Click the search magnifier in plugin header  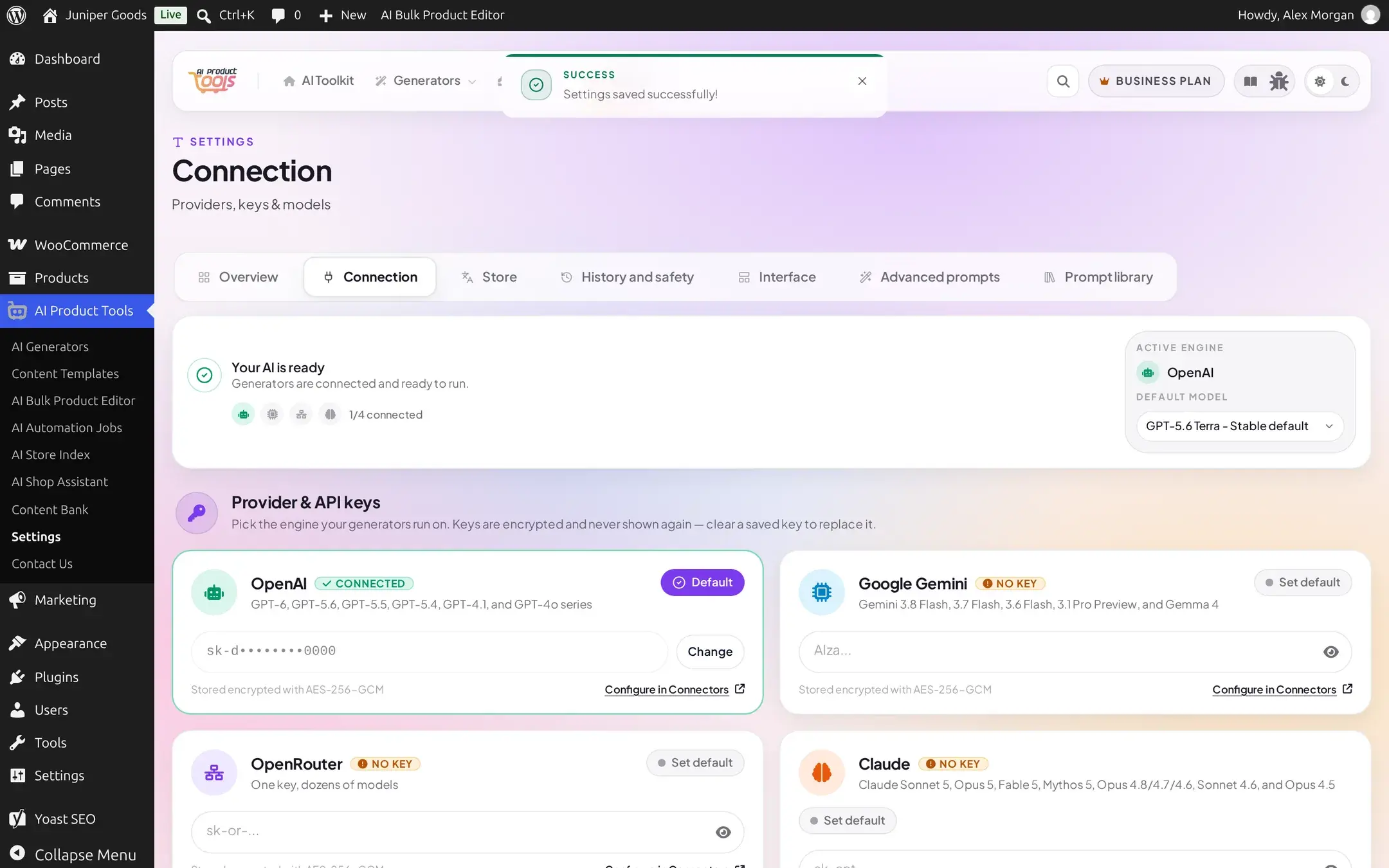pyautogui.click(x=1063, y=81)
